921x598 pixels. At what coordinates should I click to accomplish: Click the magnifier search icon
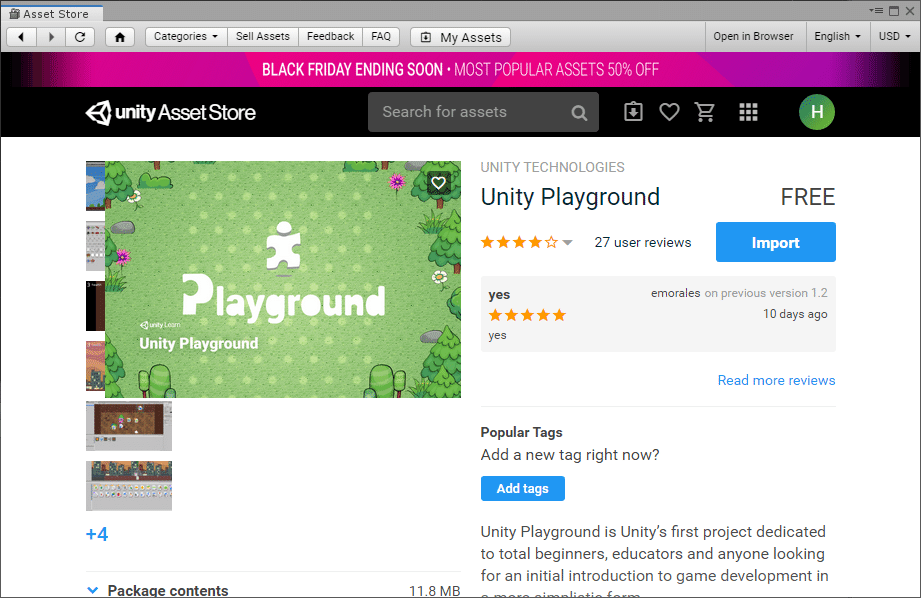[x=579, y=113]
